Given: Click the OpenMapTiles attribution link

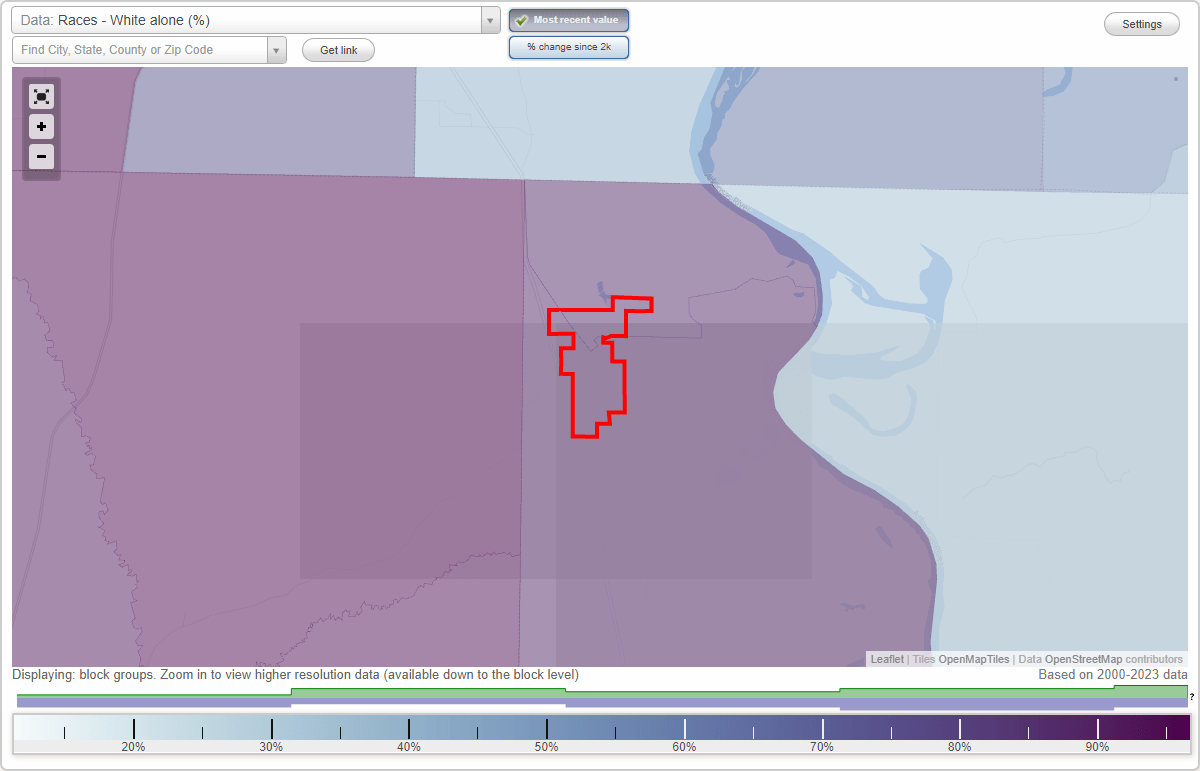Looking at the screenshot, I should click(974, 659).
